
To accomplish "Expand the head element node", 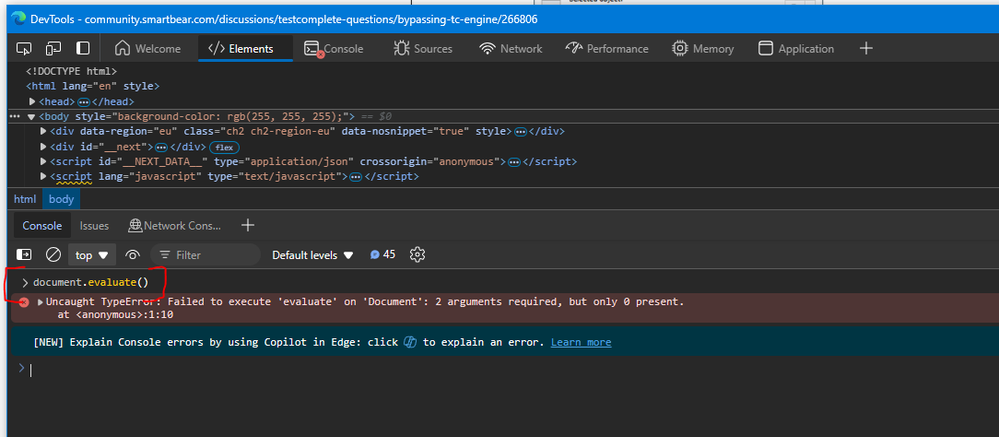I will pyautogui.click(x=33, y=102).
